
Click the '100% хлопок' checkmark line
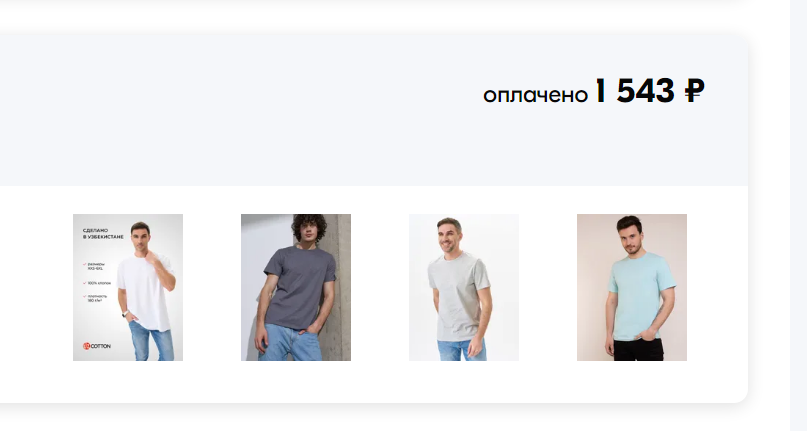pyautogui.click(x=97, y=283)
